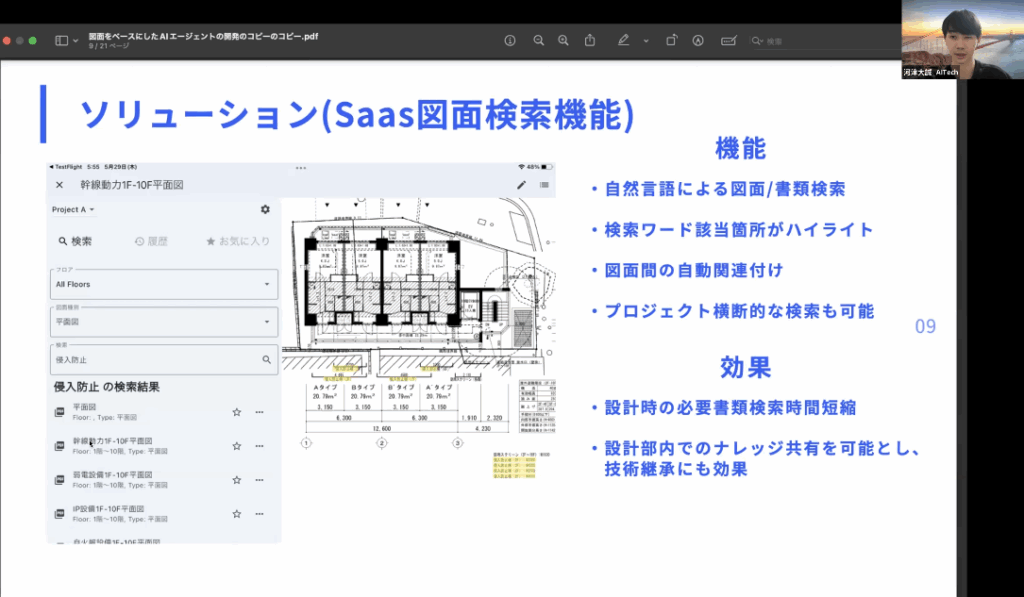Open the IP設備1F-10F平面図 result
This screenshot has height=597, width=1024.
(x=163, y=514)
